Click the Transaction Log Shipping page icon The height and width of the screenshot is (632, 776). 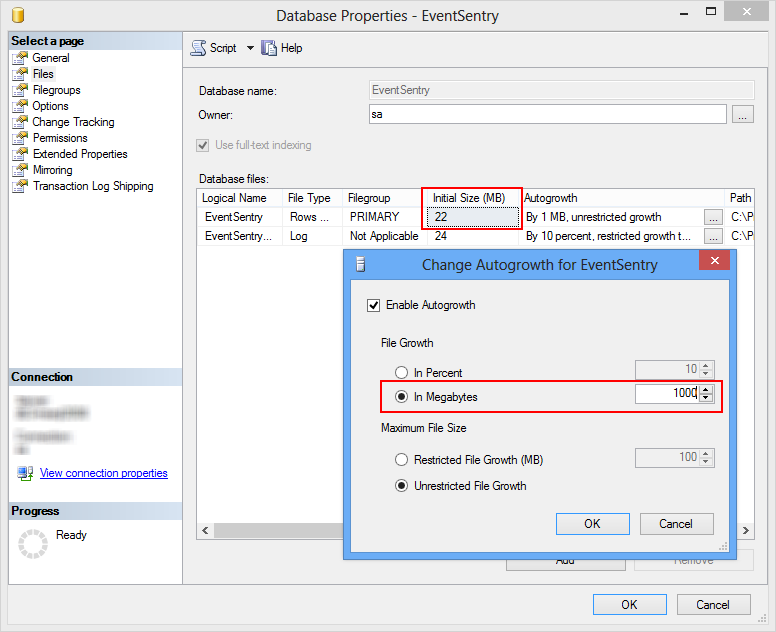[x=20, y=186]
